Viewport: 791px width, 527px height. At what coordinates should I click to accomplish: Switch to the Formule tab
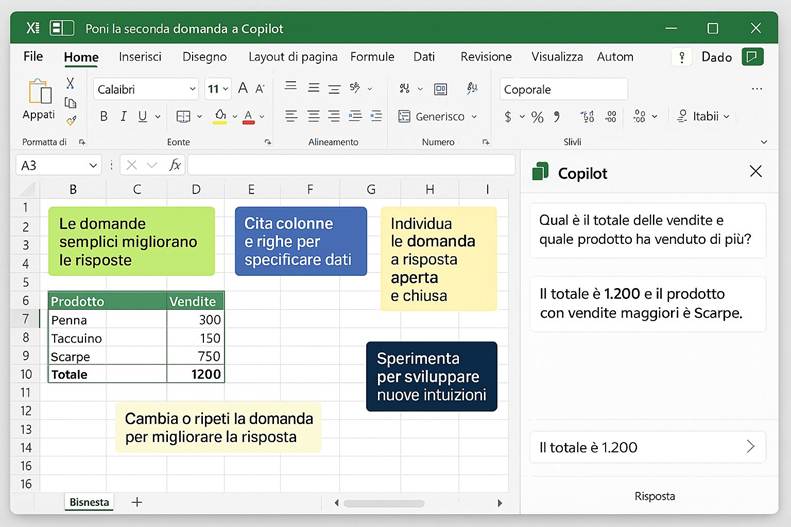372,57
